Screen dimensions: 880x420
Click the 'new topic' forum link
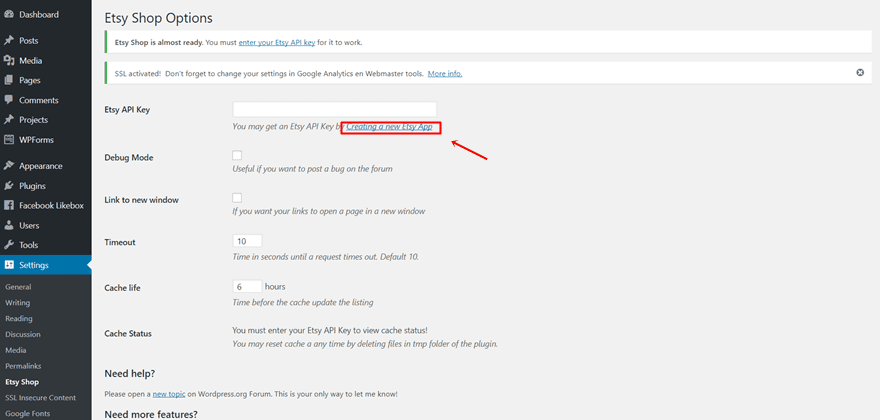[x=169, y=394]
